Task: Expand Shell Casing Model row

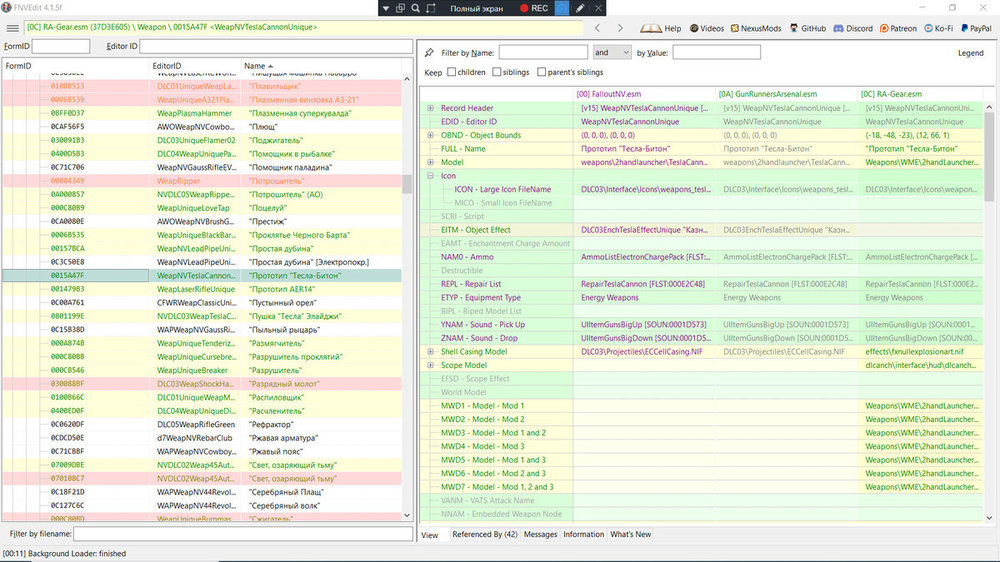Action: click(430, 352)
